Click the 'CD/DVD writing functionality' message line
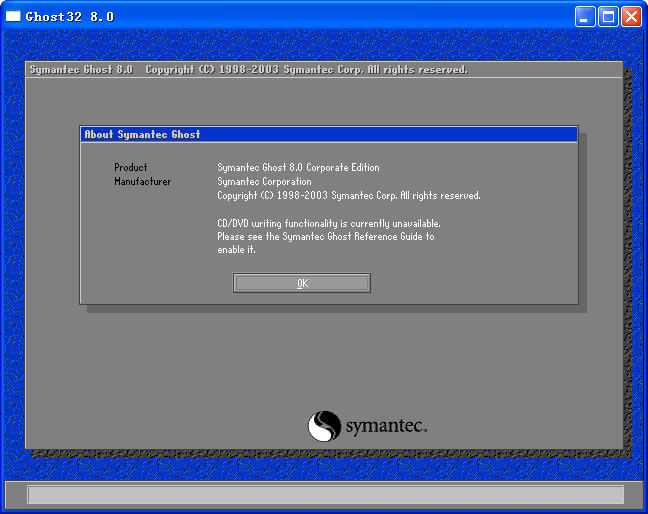This screenshot has height=514, width=648. (x=328, y=224)
